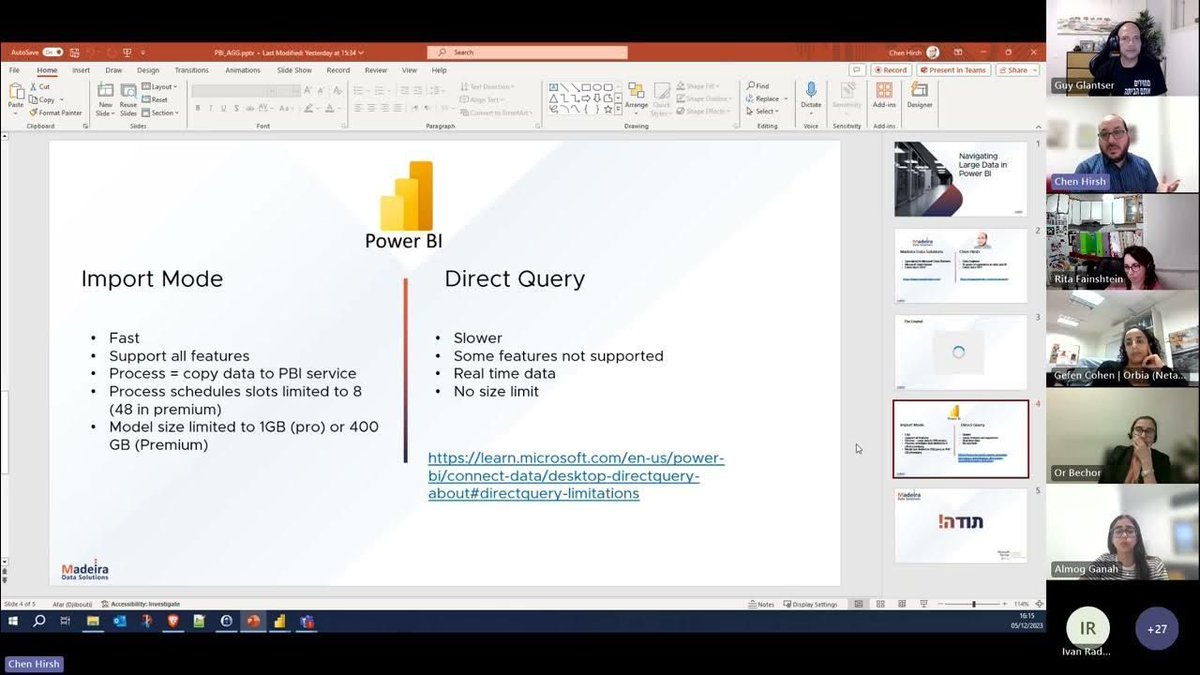Start Dictate microphone
Screen dimensions: 1200x675
pyautogui.click(x=810, y=96)
